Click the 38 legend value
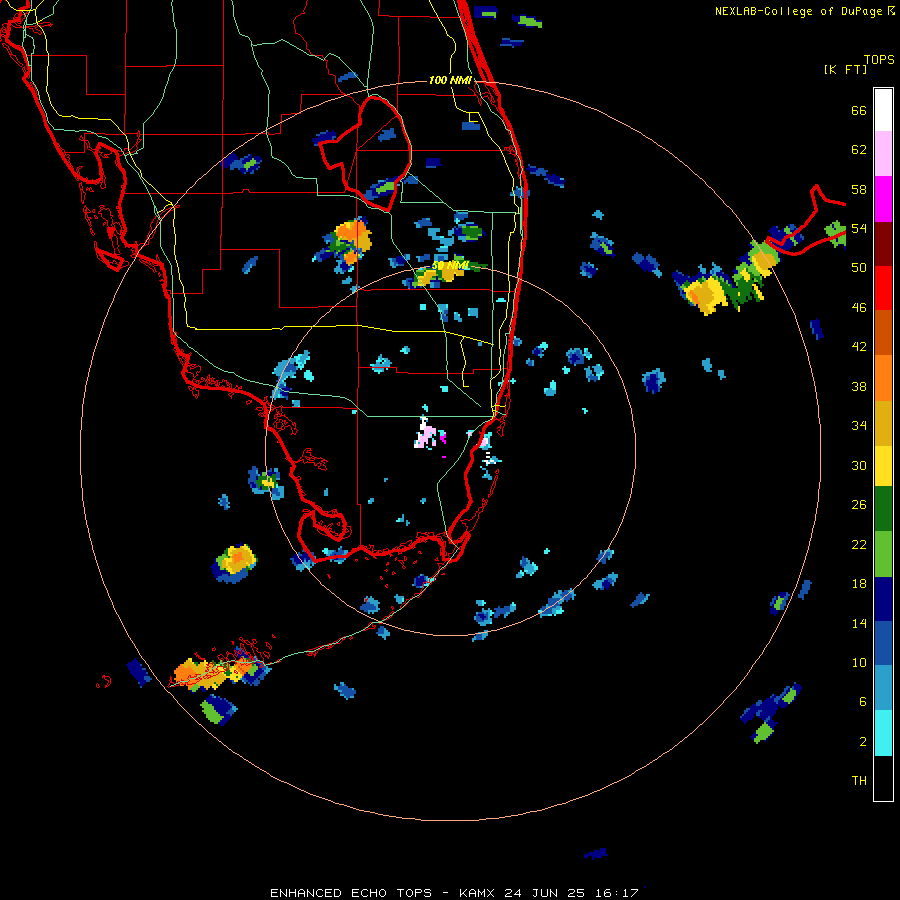The image size is (900, 900). pyautogui.click(x=859, y=386)
